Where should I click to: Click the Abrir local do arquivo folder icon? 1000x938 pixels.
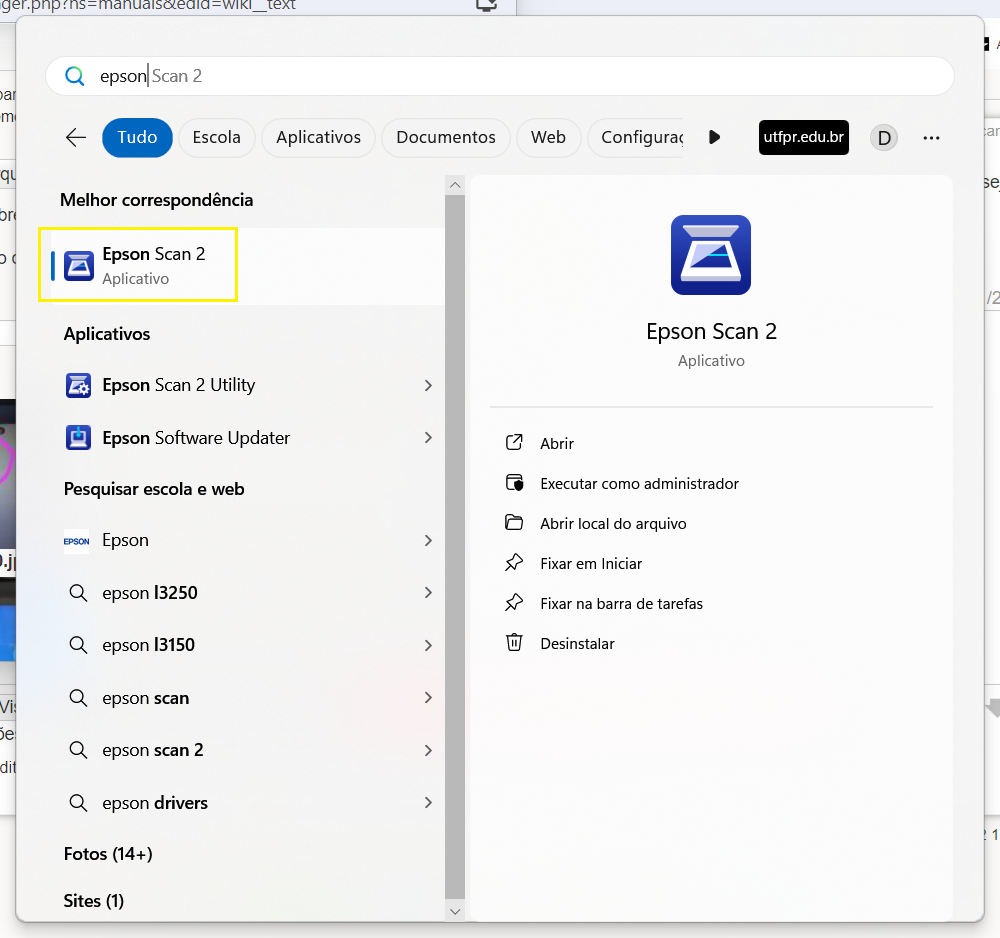point(514,523)
